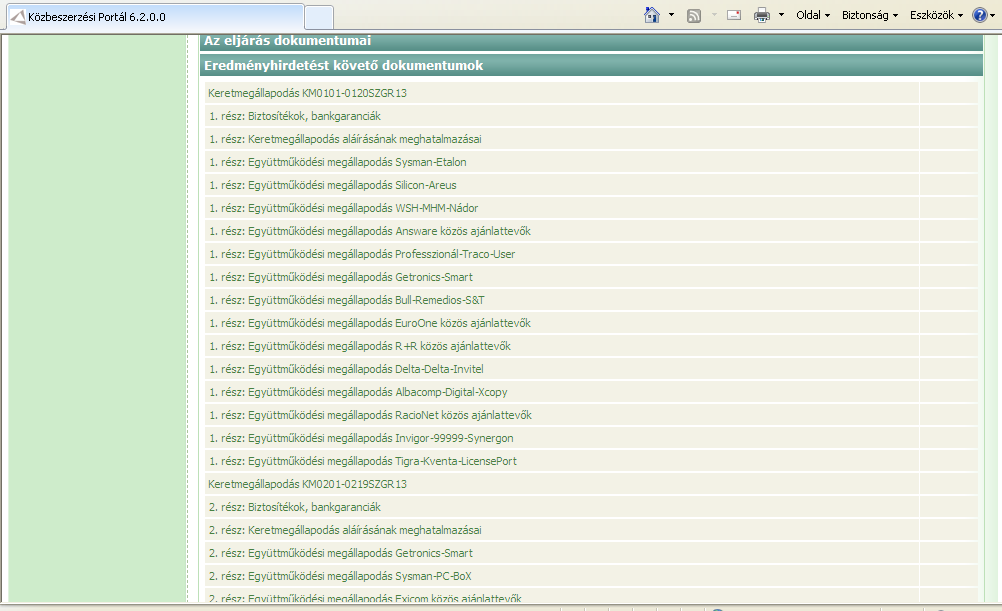Open the Home button dropdown arrow
The height and width of the screenshot is (611, 1002).
tap(671, 15)
